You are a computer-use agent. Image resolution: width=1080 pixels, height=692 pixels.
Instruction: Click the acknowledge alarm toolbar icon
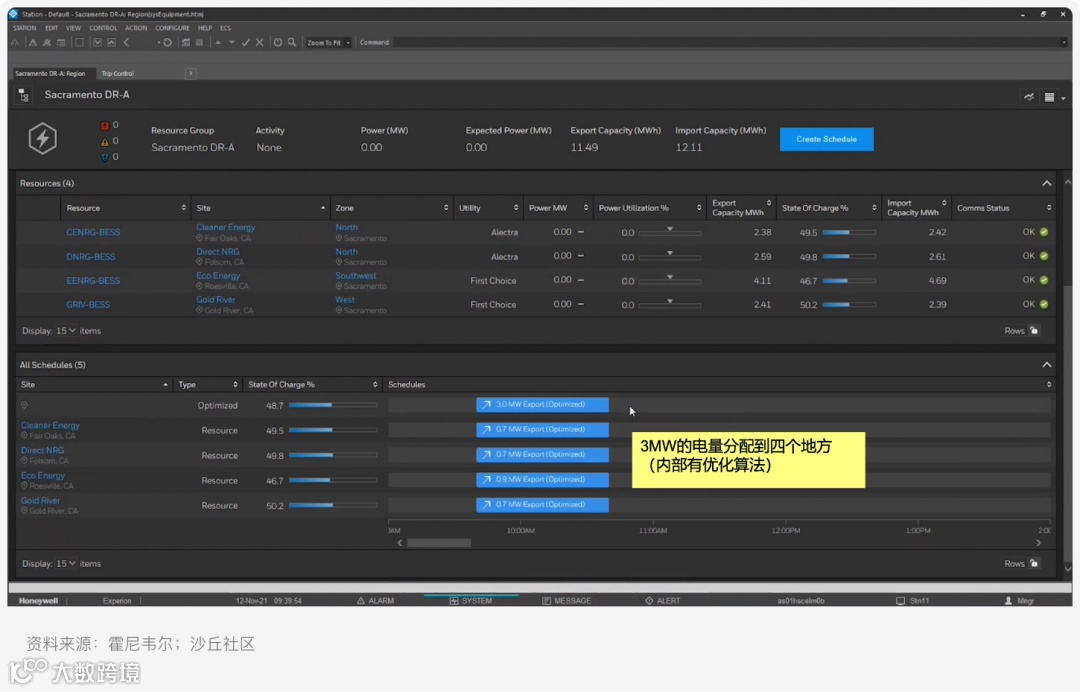coord(47,43)
